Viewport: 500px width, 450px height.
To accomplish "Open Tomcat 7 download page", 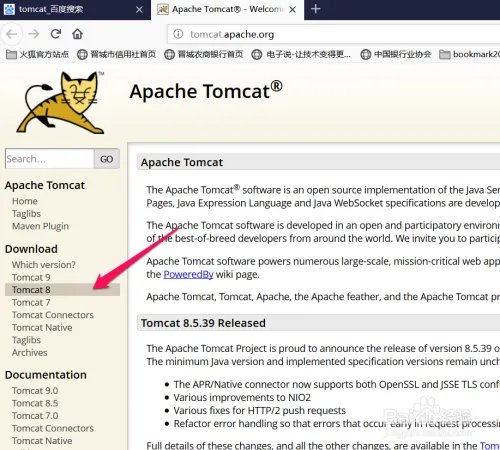I will (x=31, y=303).
